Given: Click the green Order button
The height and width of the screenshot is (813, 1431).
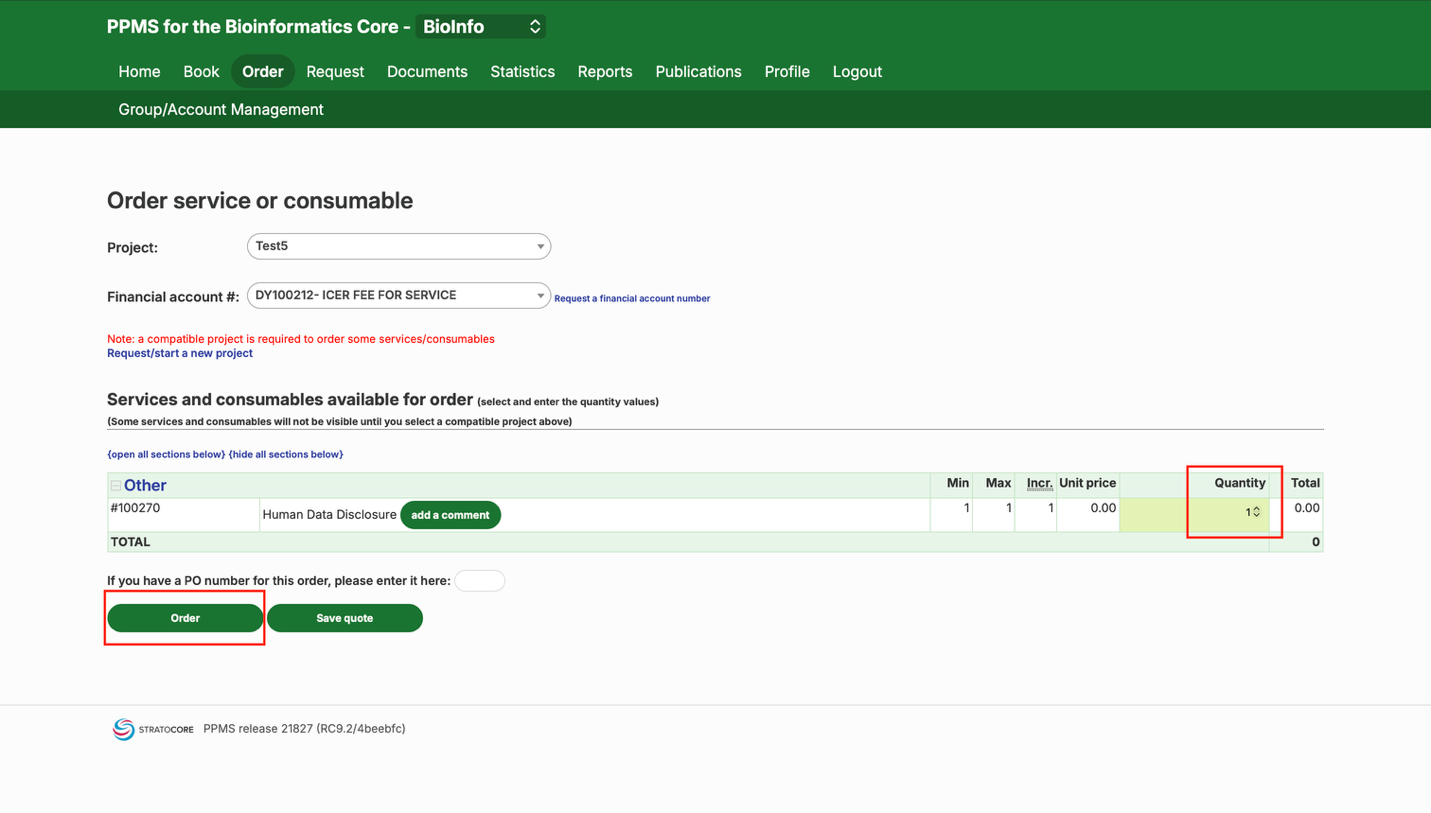Looking at the screenshot, I should pyautogui.click(x=185, y=618).
